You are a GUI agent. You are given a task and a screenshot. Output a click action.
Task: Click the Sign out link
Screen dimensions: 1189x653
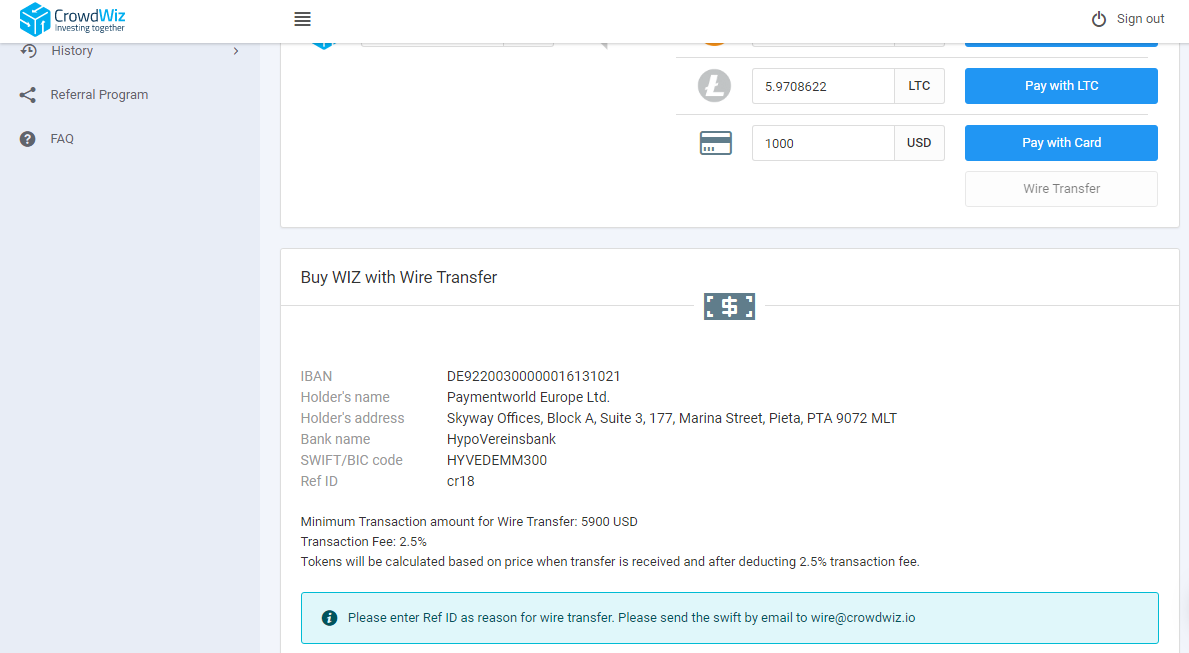point(1140,19)
